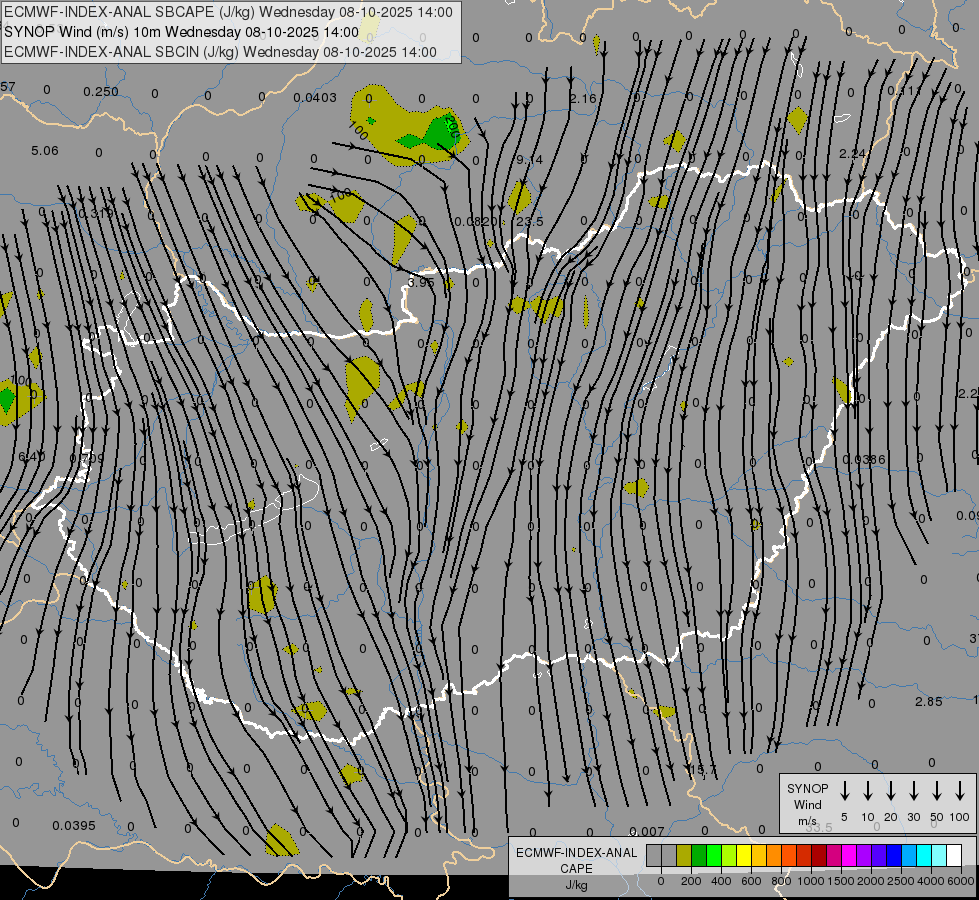Pick the dark red CAPE legend swatch
Image resolution: width=979 pixels, height=900 pixels.
click(x=819, y=856)
